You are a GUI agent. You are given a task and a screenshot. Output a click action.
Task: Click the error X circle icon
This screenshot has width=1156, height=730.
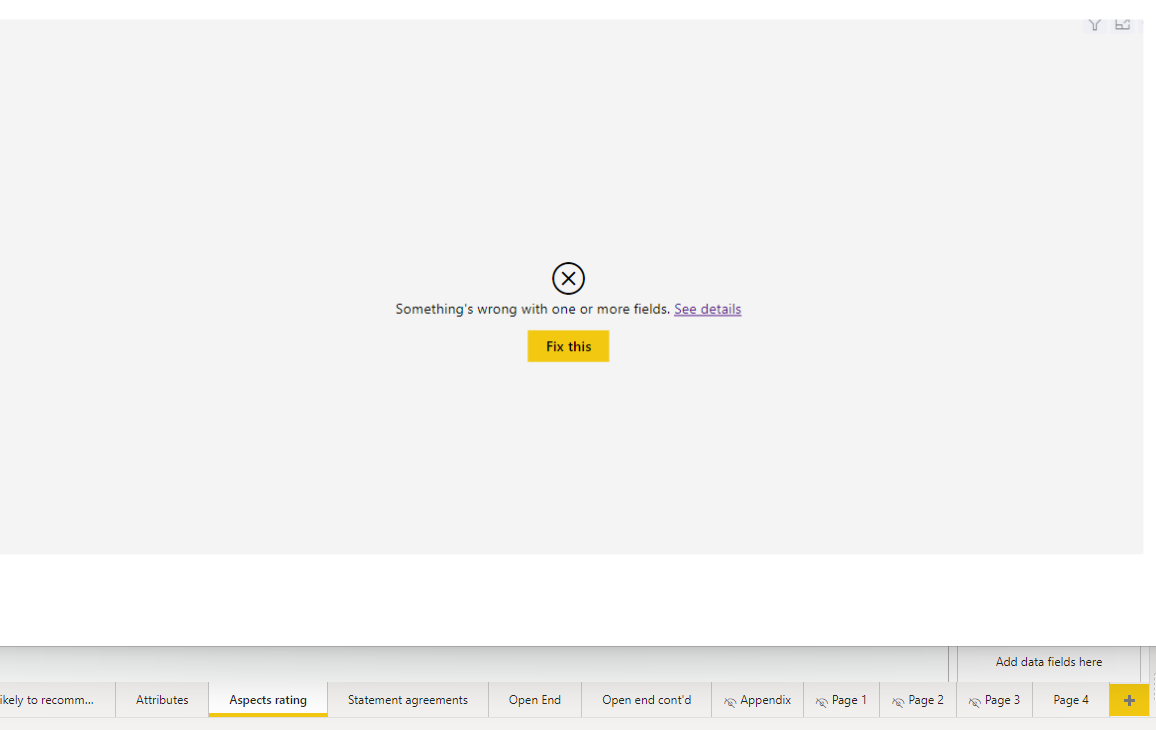click(x=568, y=279)
